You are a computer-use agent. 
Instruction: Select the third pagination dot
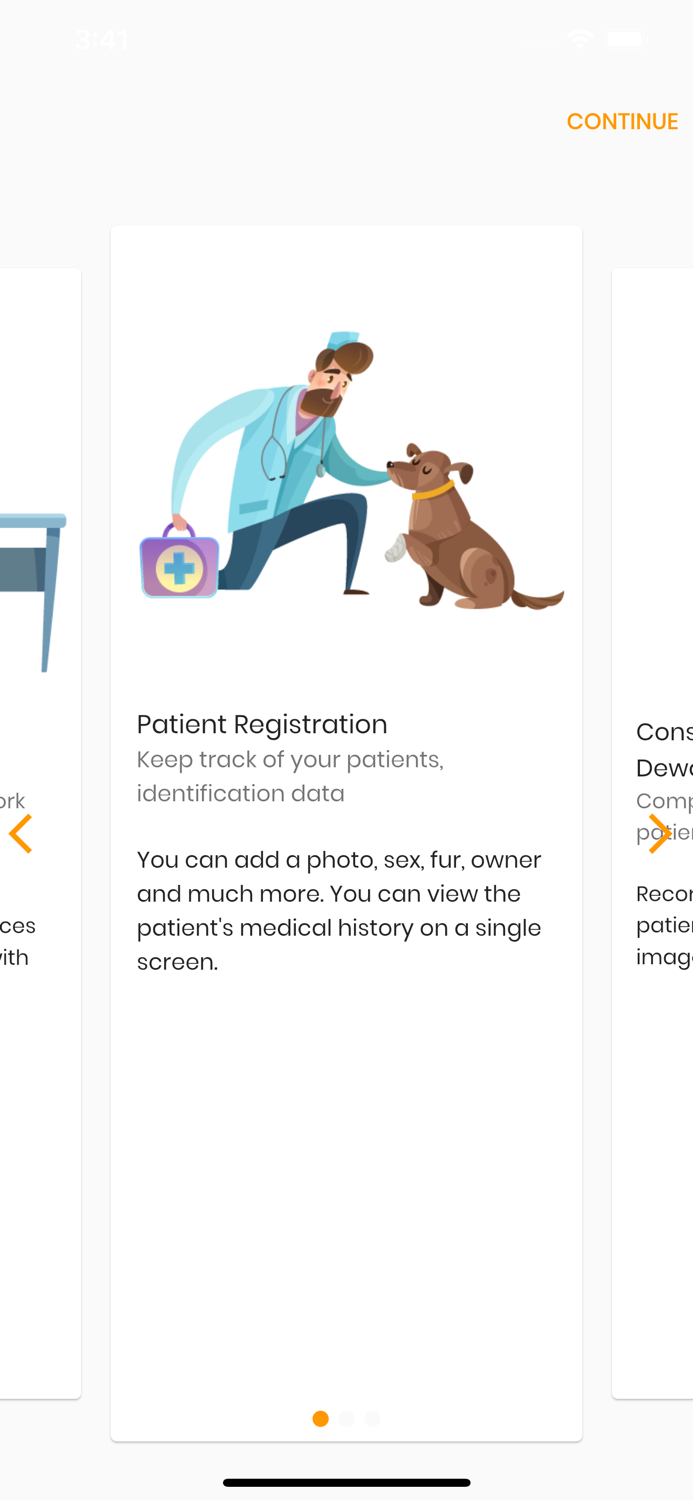[x=372, y=1418]
